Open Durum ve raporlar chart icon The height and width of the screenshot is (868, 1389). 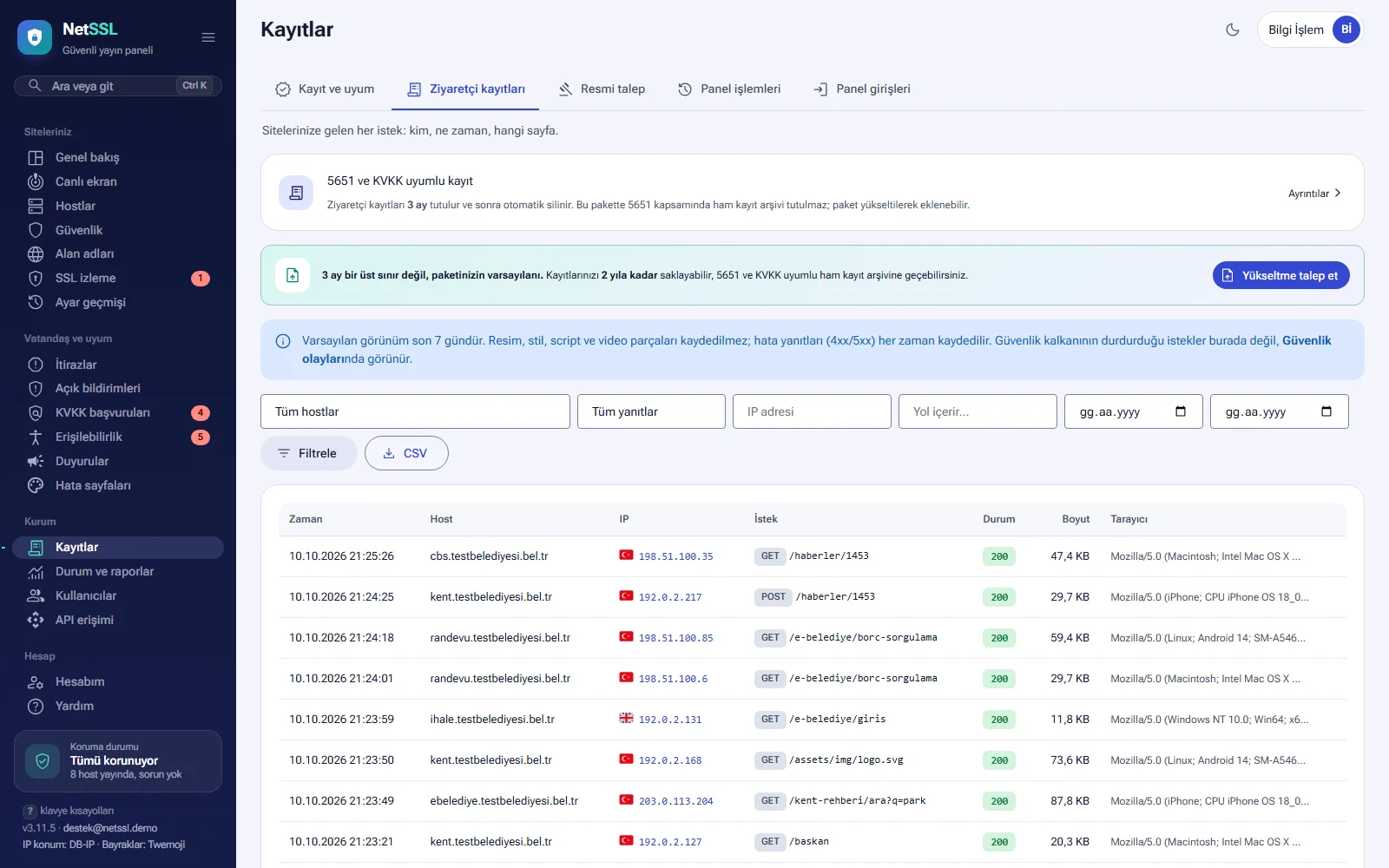(36, 571)
